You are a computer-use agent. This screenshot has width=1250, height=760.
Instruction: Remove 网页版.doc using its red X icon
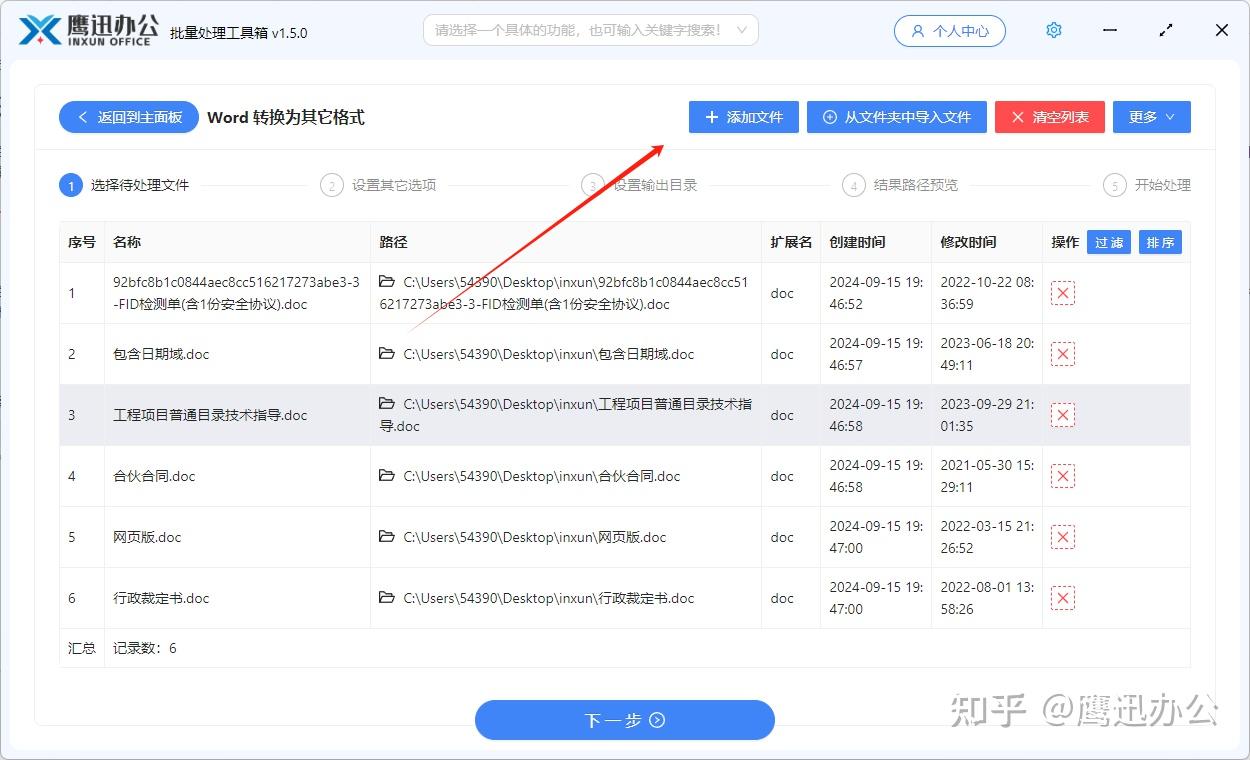1062,537
